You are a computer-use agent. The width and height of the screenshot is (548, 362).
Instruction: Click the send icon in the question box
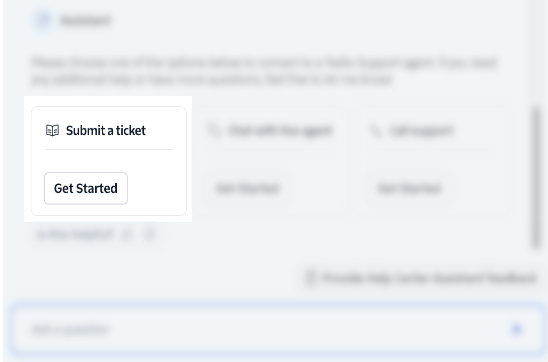517,329
